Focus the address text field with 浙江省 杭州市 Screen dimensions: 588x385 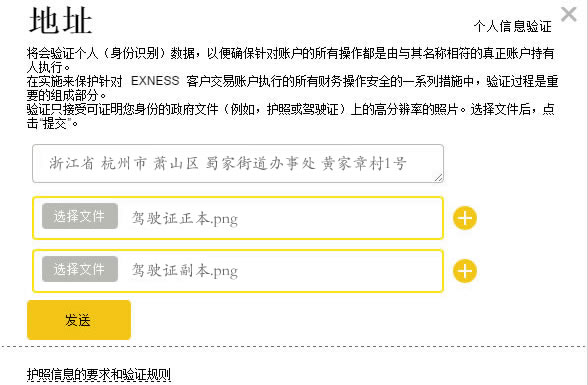point(238,163)
